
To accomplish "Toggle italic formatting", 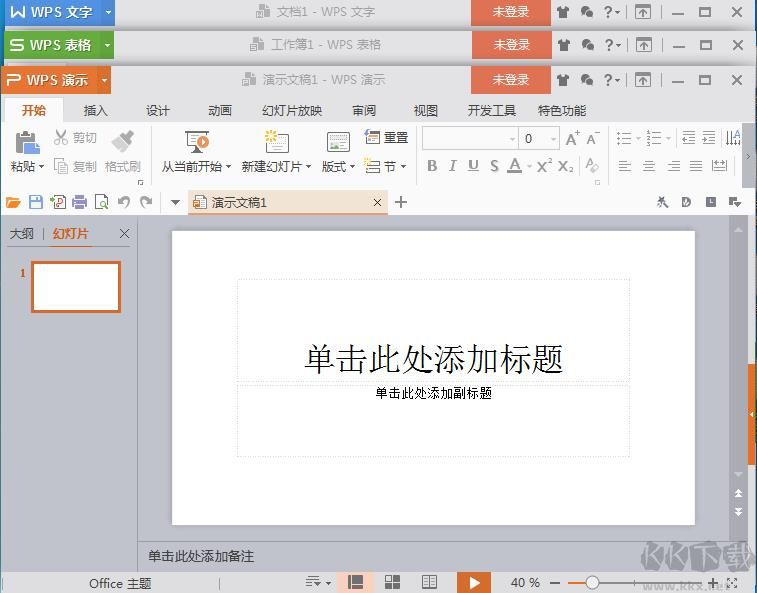I will 452,166.
